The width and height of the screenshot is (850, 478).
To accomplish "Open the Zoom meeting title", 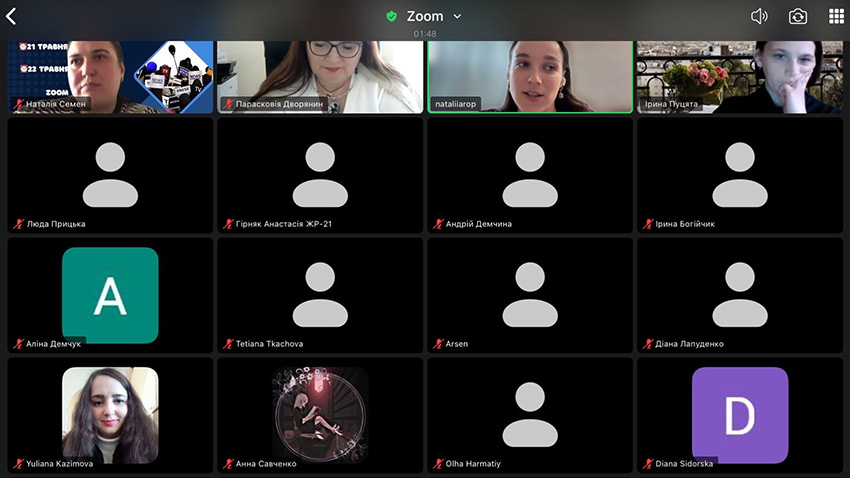I will point(425,16).
